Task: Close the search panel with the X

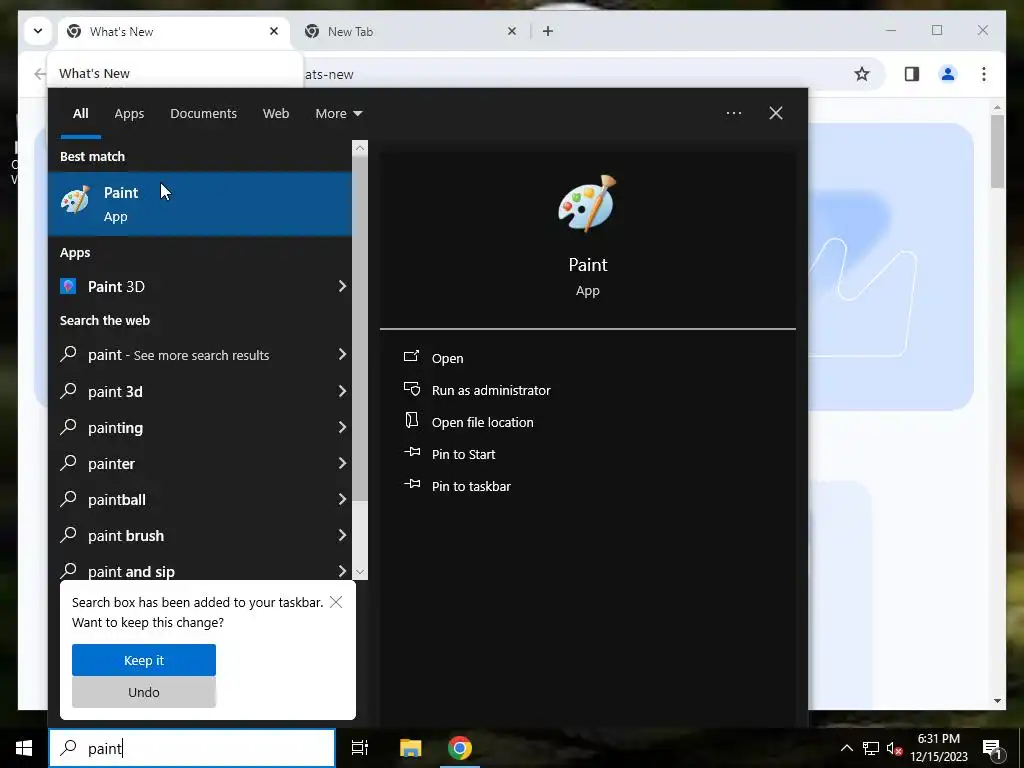Action: pyautogui.click(x=776, y=113)
